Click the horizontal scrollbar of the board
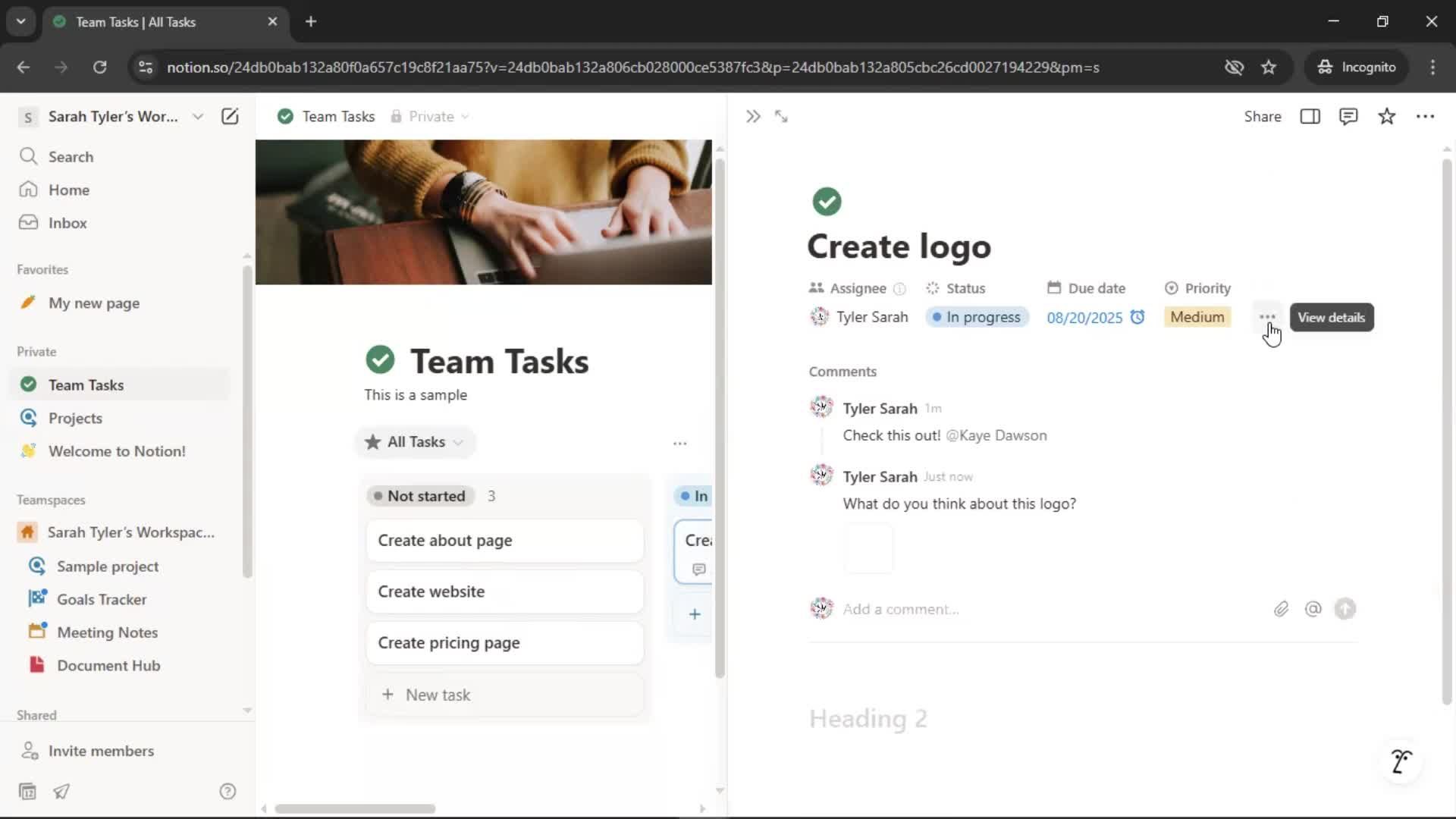The height and width of the screenshot is (819, 1456). (x=355, y=808)
